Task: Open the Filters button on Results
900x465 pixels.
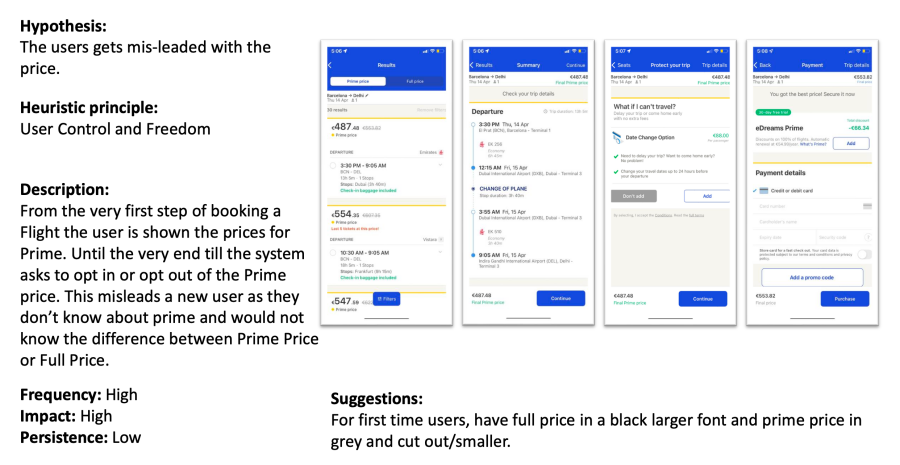Action: [387, 299]
